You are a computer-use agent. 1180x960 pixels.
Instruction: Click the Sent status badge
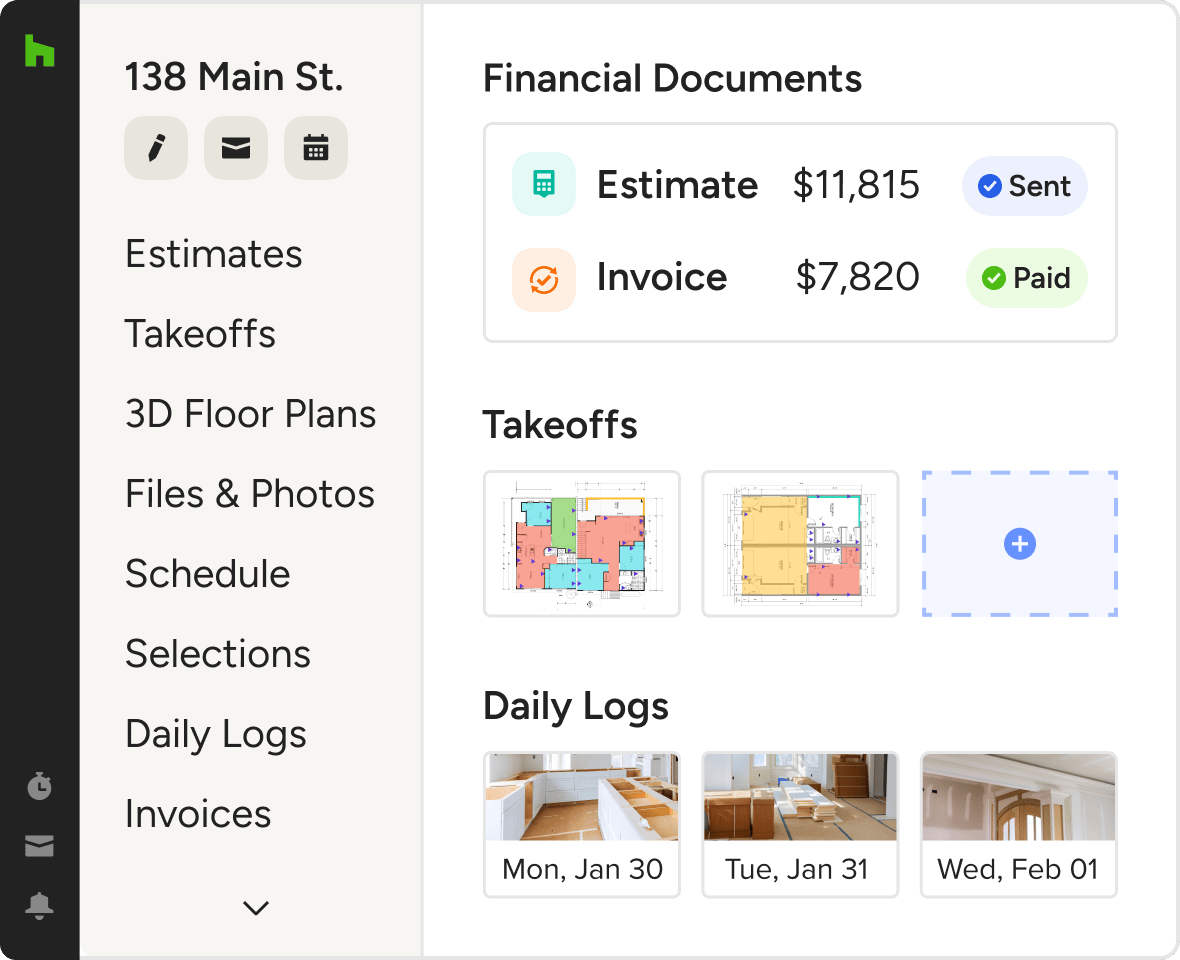tap(1024, 186)
